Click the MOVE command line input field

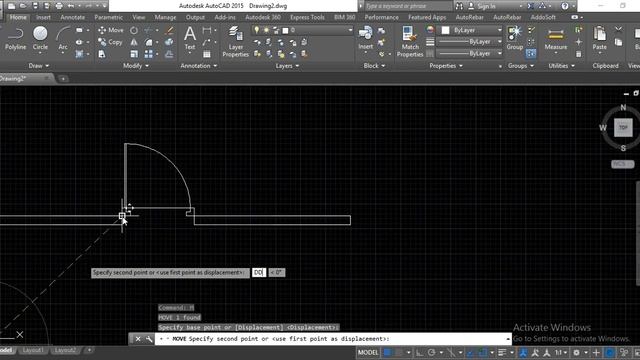click(x=332, y=339)
